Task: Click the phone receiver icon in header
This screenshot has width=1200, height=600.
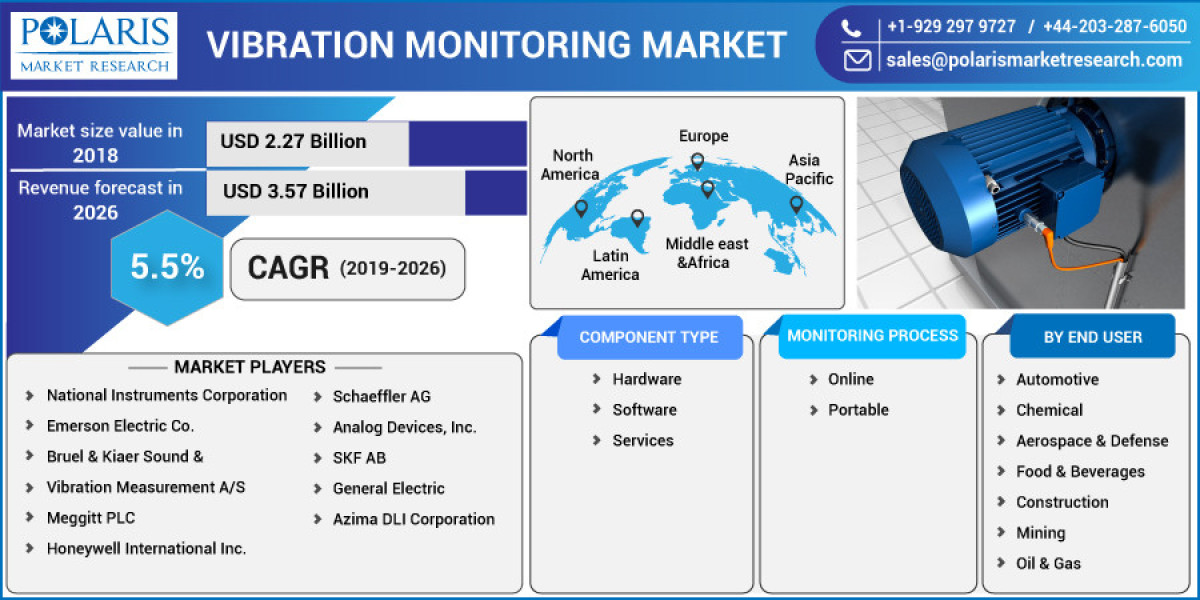Action: click(851, 26)
